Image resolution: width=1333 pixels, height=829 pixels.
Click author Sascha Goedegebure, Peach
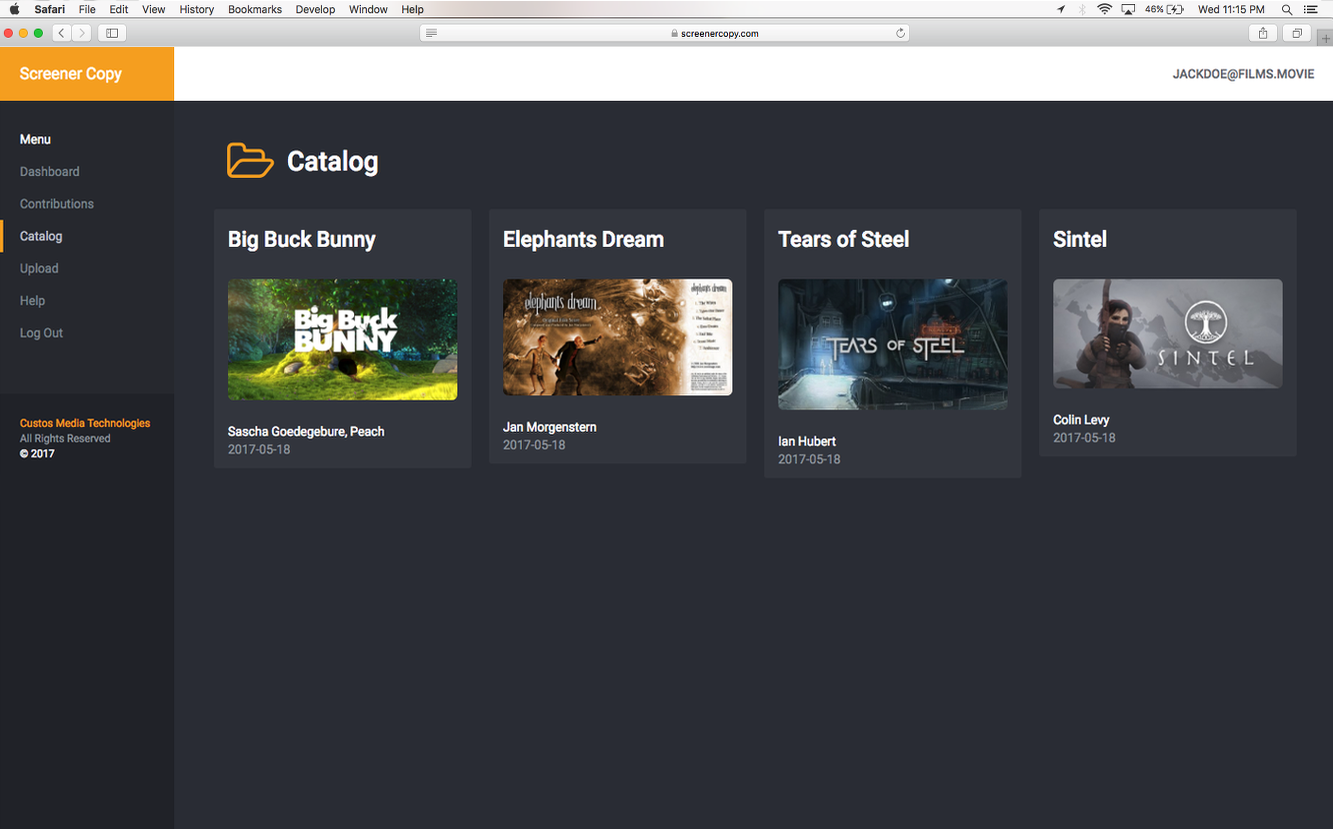(x=306, y=432)
